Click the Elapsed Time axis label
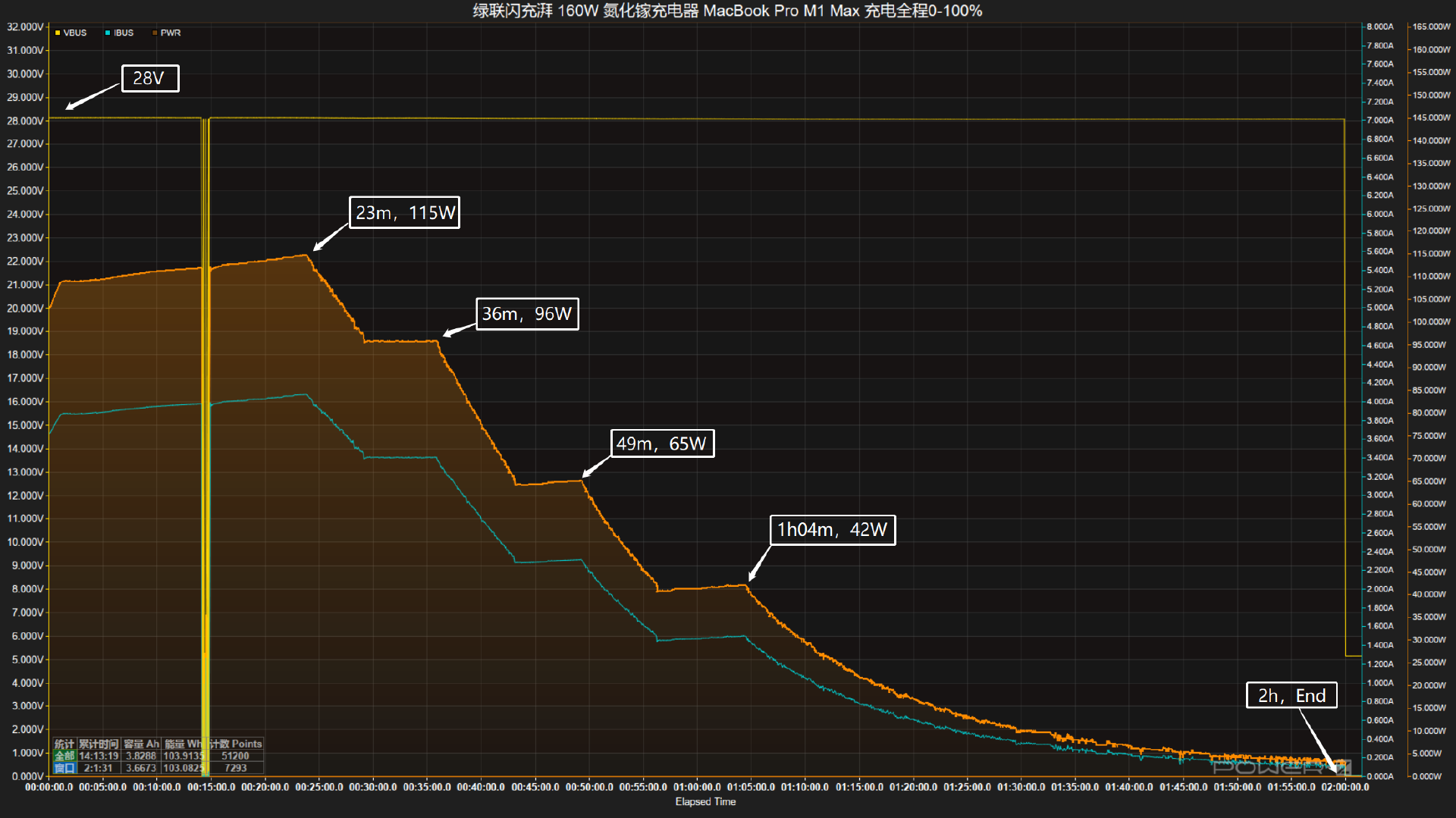Image resolution: width=1456 pixels, height=818 pixels. click(x=705, y=801)
